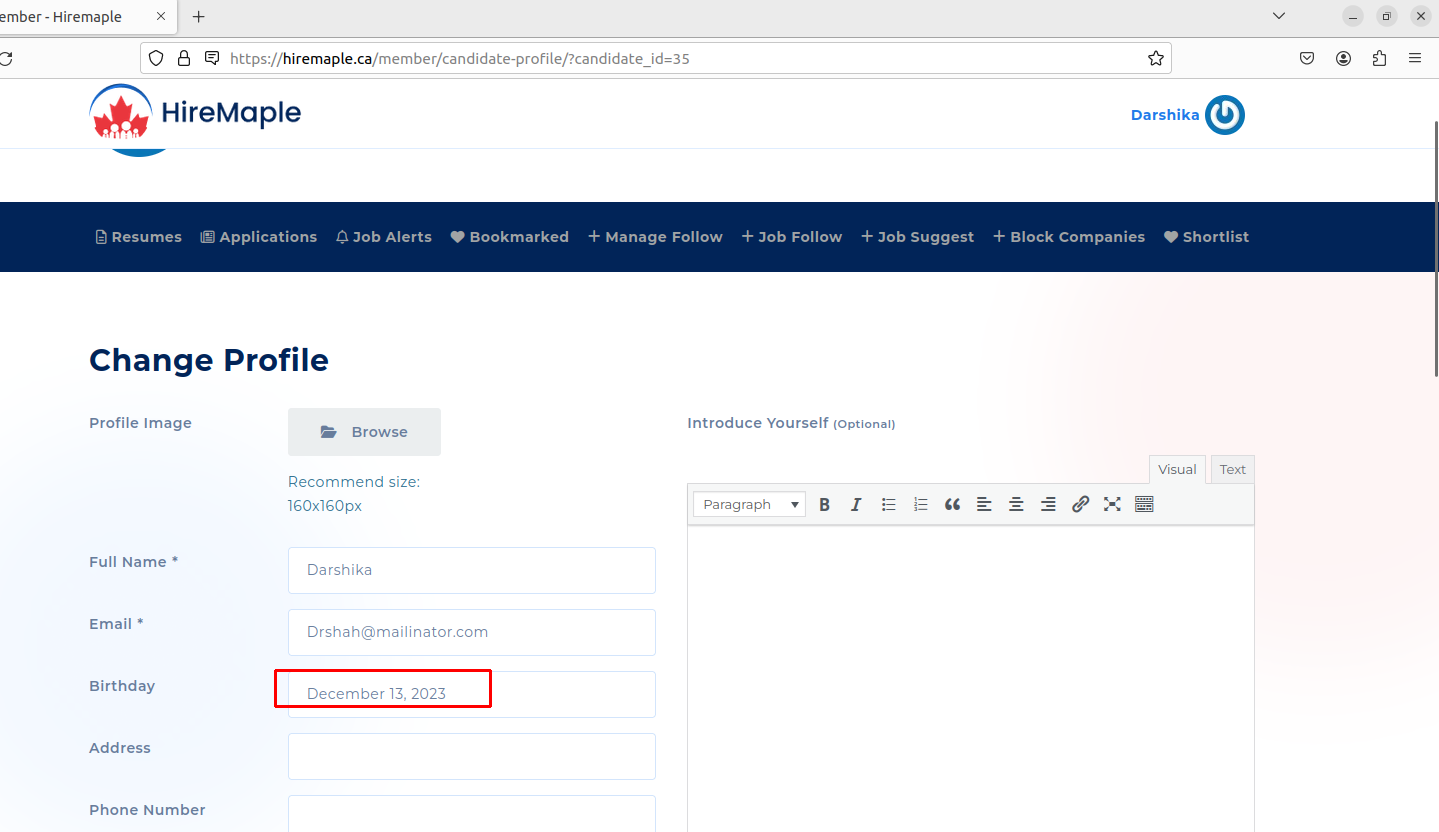The image size is (1439, 832).
Task: Click the page vertical scrollbar
Action: [1435, 248]
